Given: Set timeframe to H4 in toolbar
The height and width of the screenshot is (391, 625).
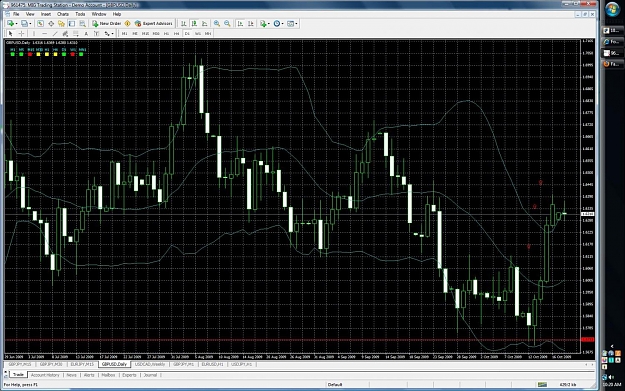Looking at the screenshot, I should [177, 33].
